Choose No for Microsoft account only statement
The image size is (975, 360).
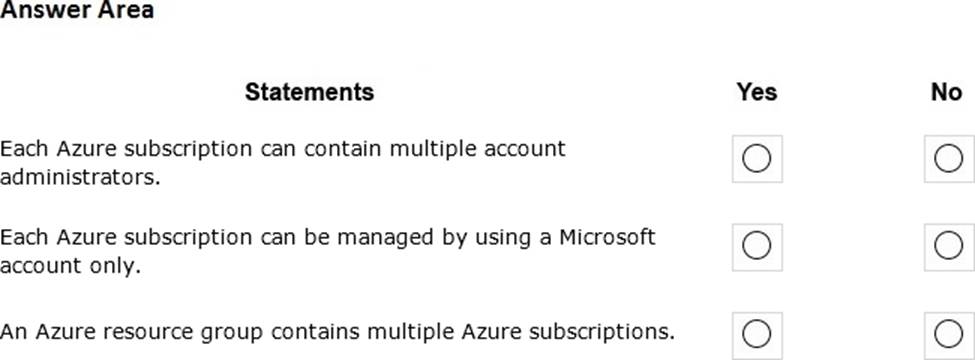click(948, 247)
